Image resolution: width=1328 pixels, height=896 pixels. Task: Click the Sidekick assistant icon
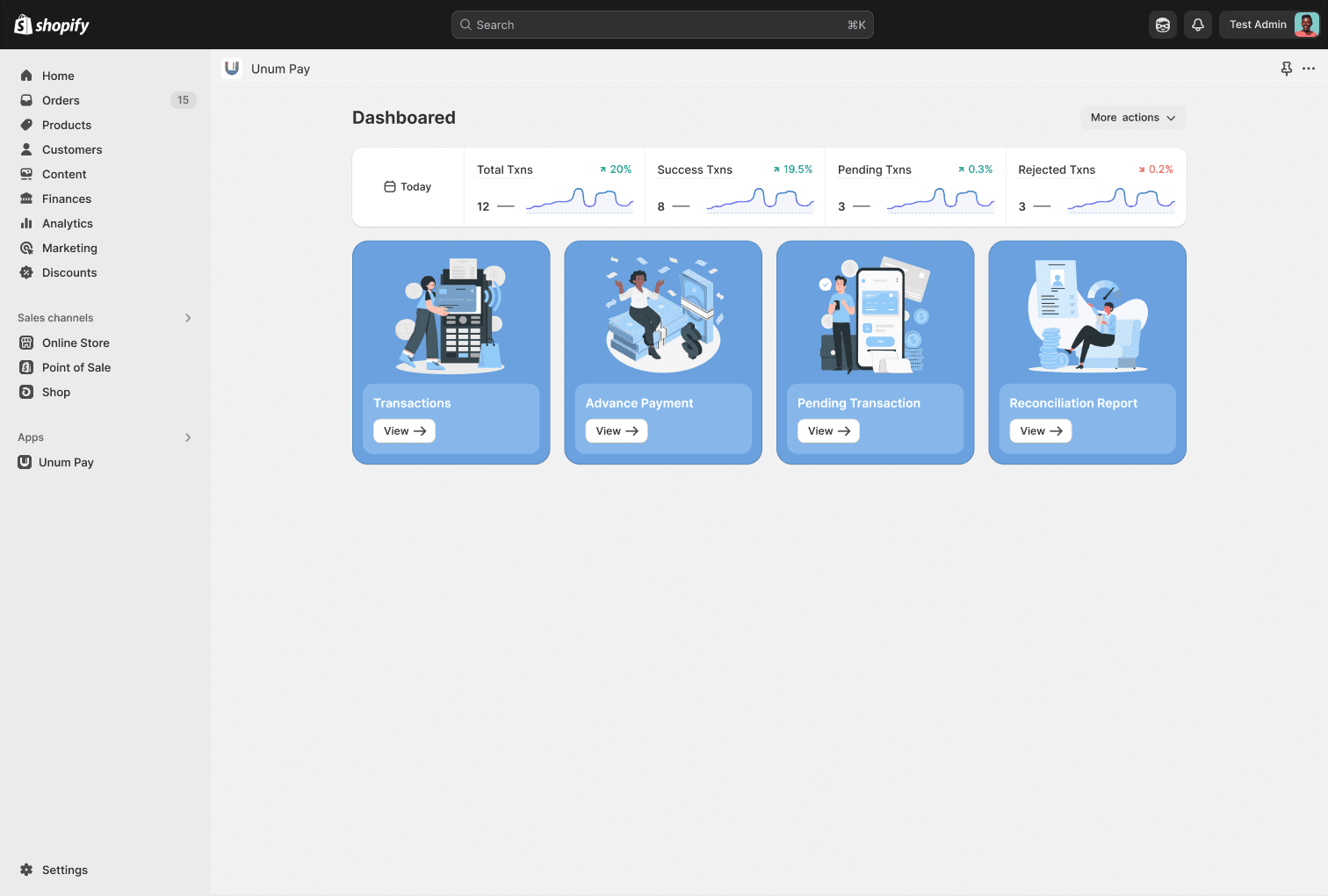(1163, 25)
